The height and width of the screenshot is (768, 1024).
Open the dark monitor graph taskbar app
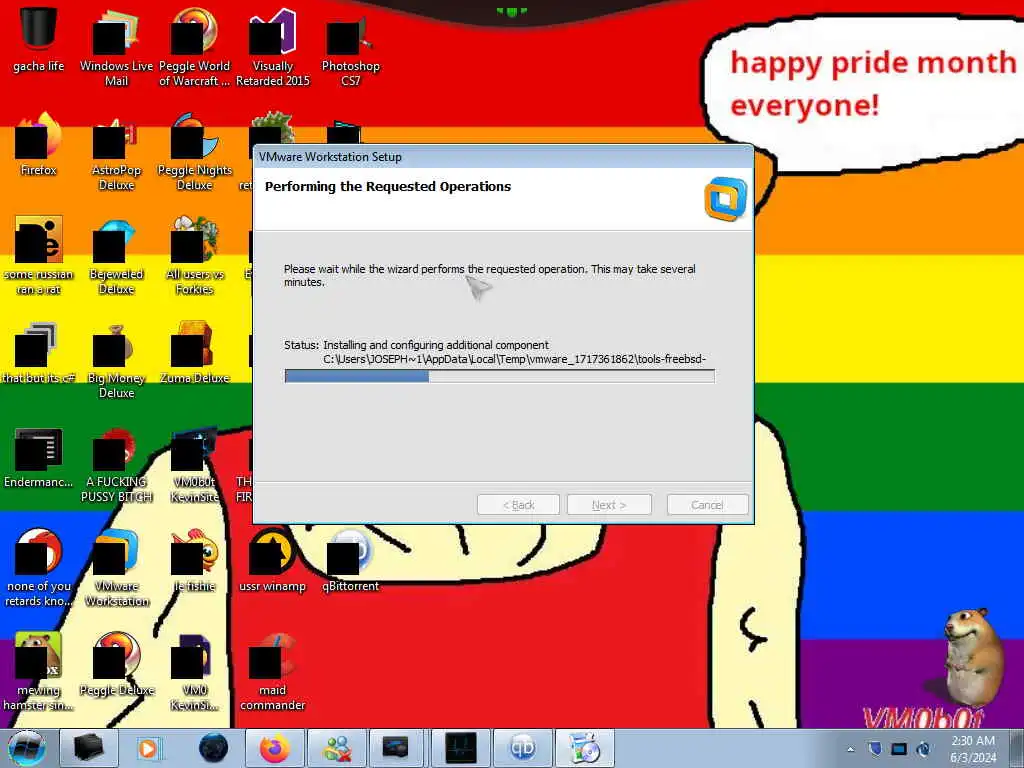pos(460,748)
